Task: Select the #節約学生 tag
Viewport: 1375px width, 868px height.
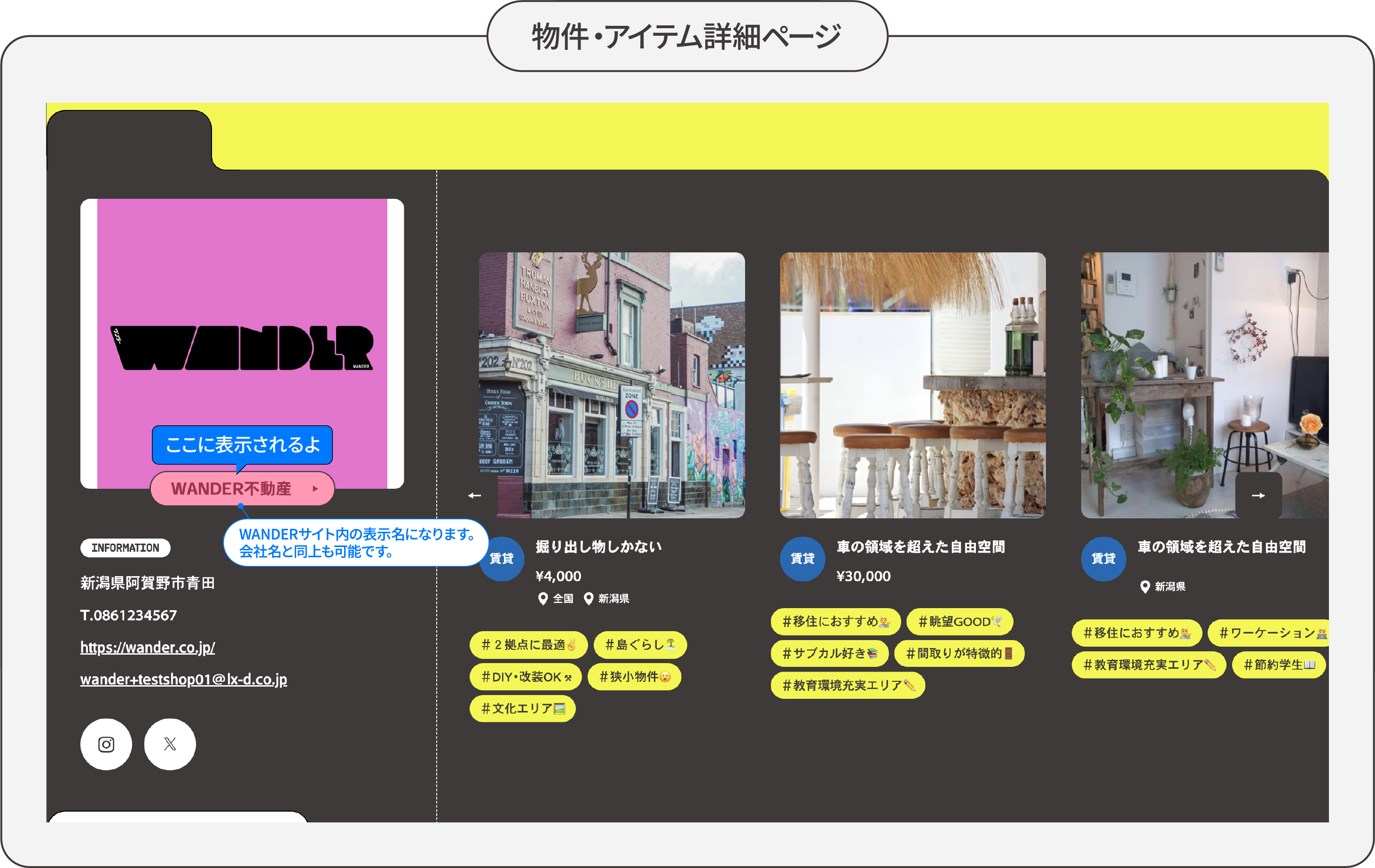Action: pyautogui.click(x=1279, y=665)
